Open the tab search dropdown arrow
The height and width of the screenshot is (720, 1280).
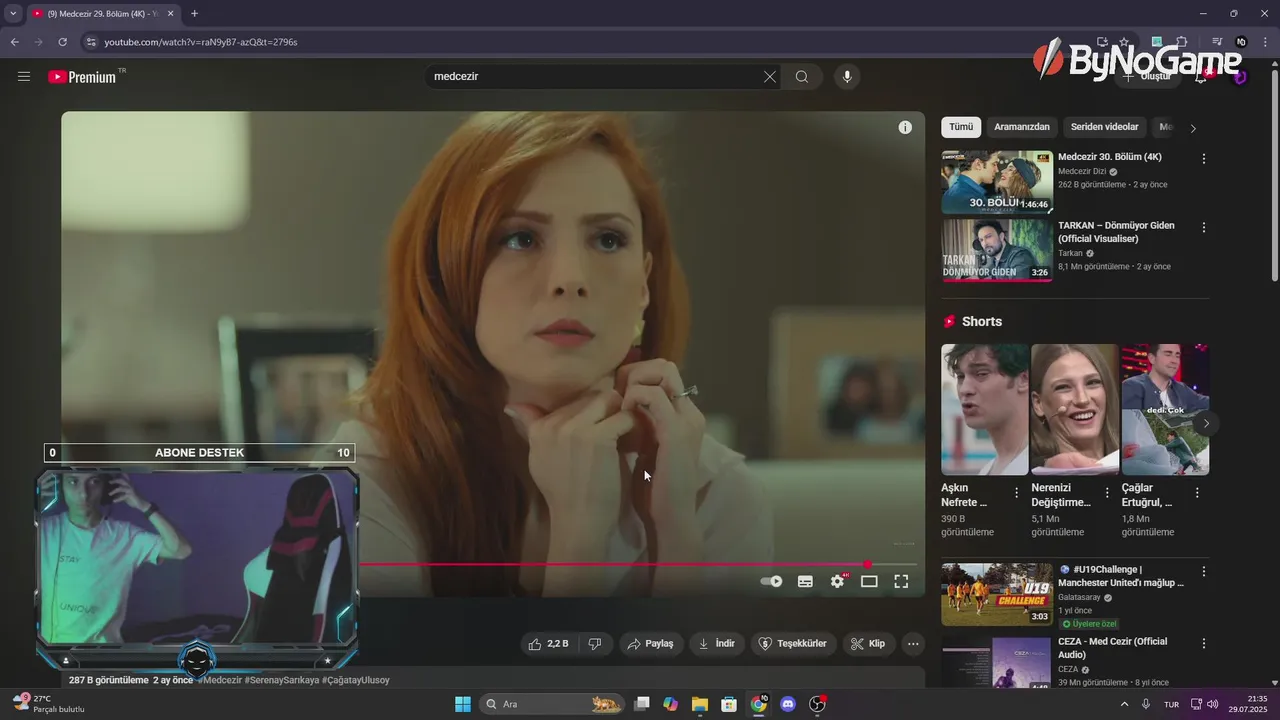click(12, 14)
